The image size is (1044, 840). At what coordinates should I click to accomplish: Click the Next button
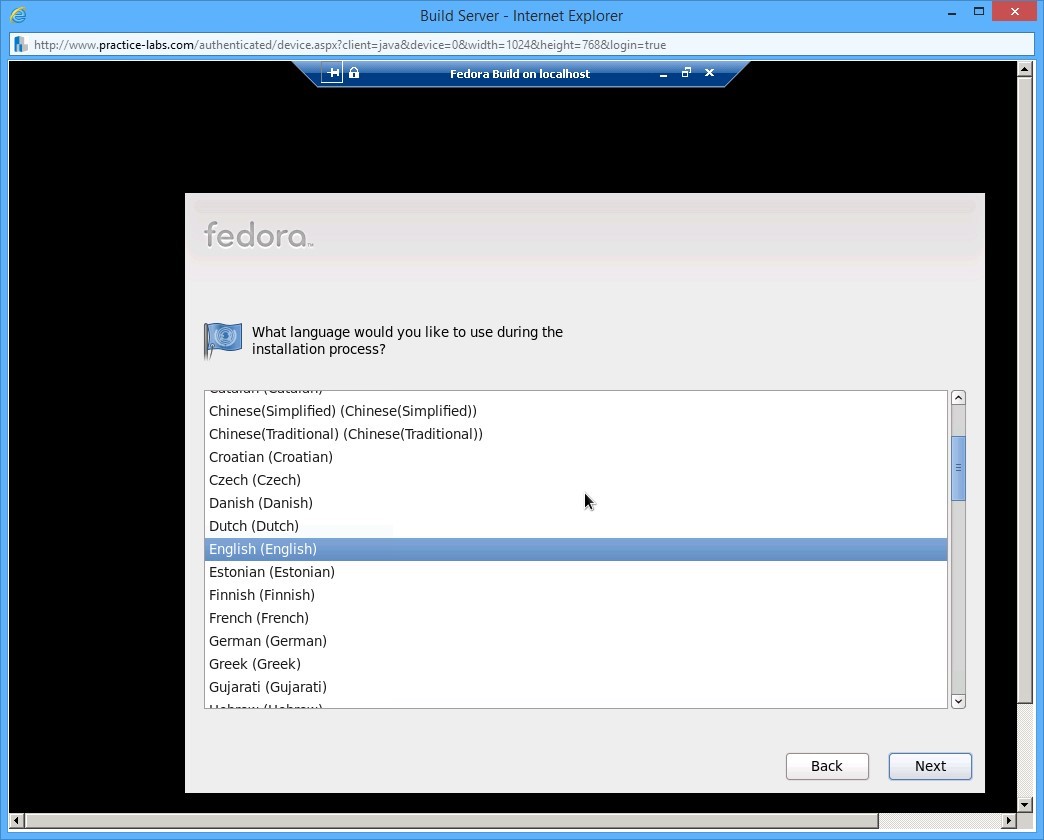click(929, 766)
